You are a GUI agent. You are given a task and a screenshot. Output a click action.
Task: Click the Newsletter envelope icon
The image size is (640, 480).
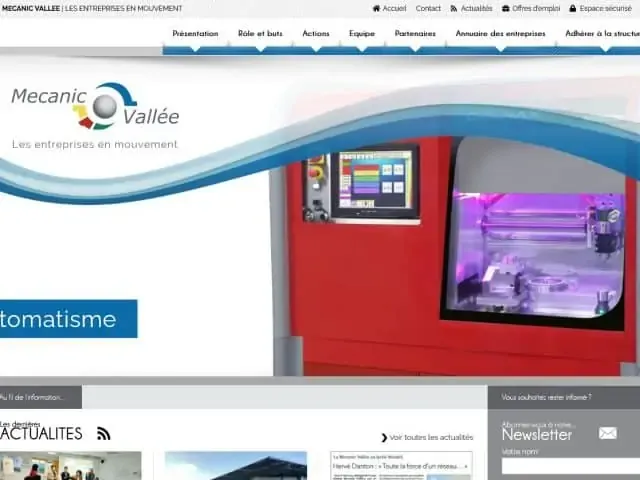[607, 433]
